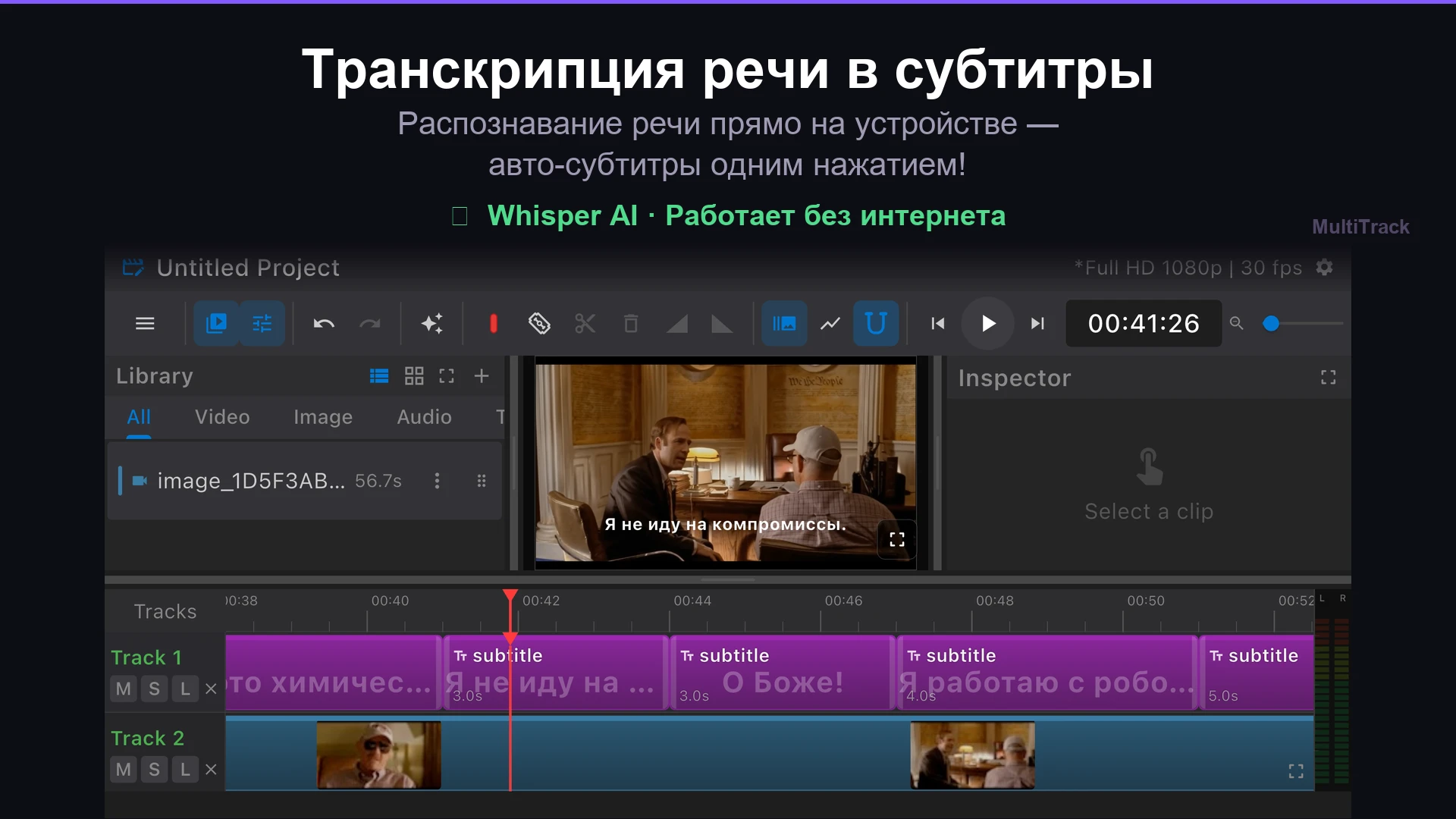
Task: Click the red playhead marker on ruler
Action: click(510, 597)
